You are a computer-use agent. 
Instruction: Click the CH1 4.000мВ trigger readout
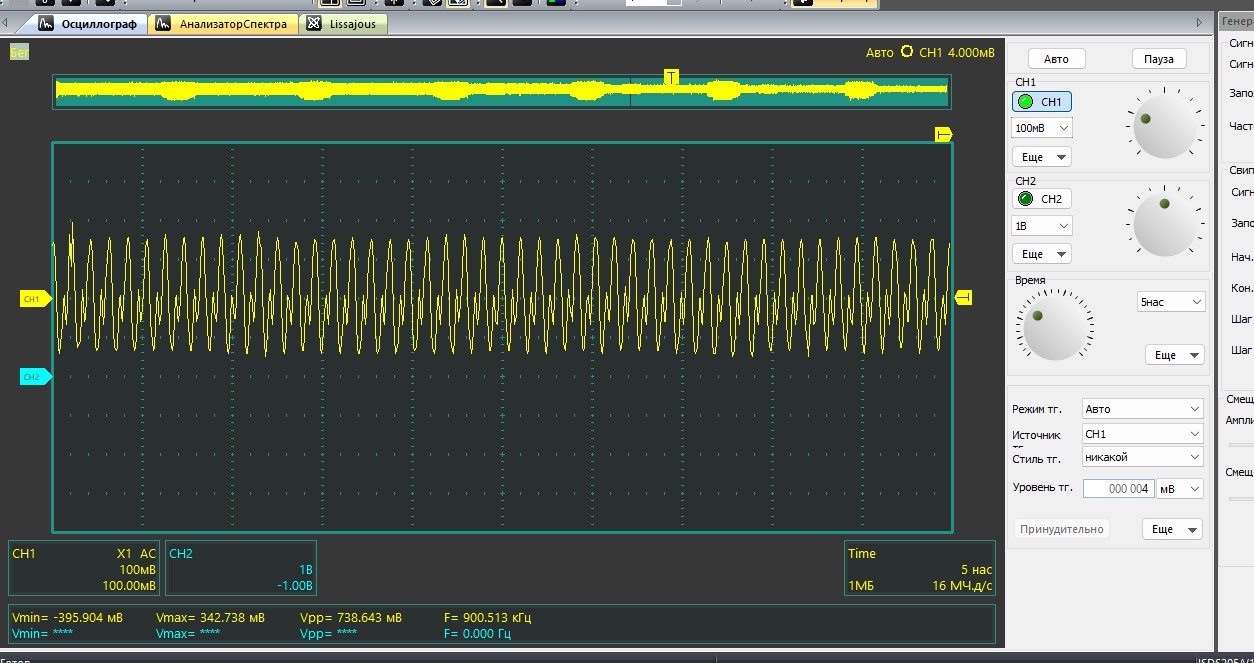[957, 52]
